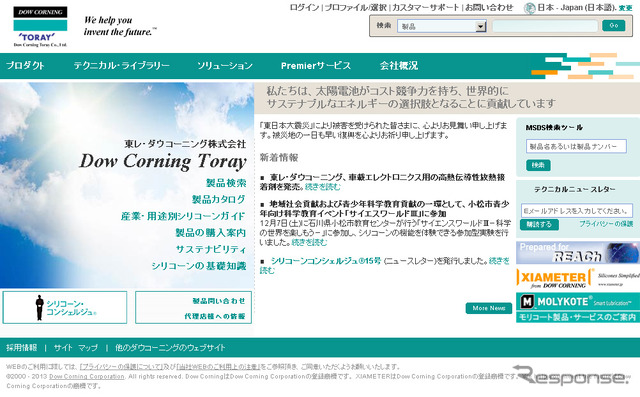
Task: Click the header search text field
Action: tap(545, 26)
